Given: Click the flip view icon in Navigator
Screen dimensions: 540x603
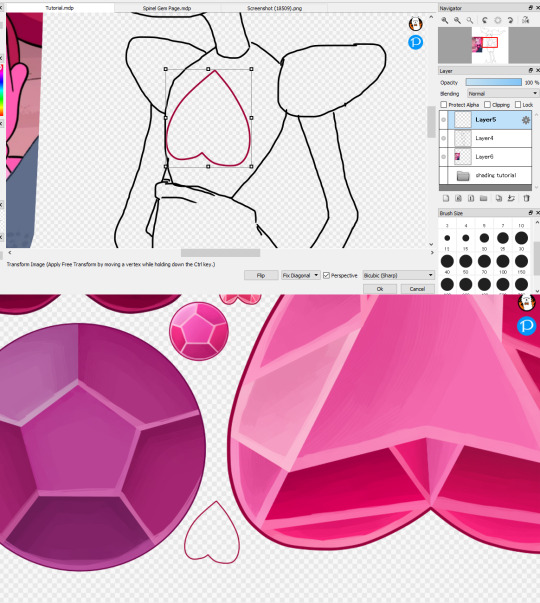Looking at the screenshot, I should tap(525, 20).
